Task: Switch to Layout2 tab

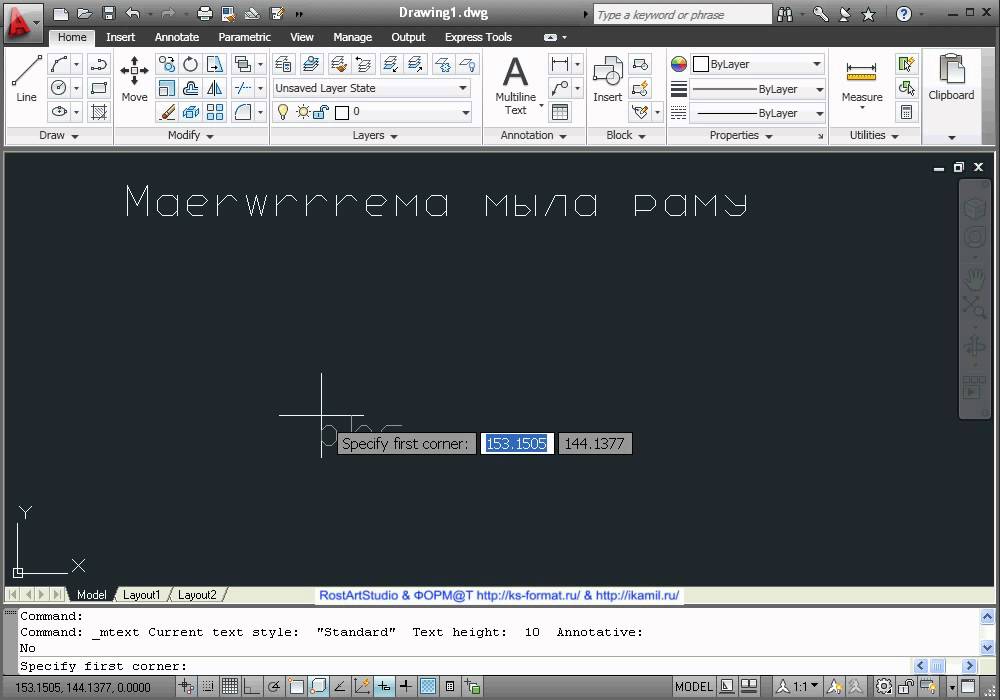Action: [x=197, y=595]
